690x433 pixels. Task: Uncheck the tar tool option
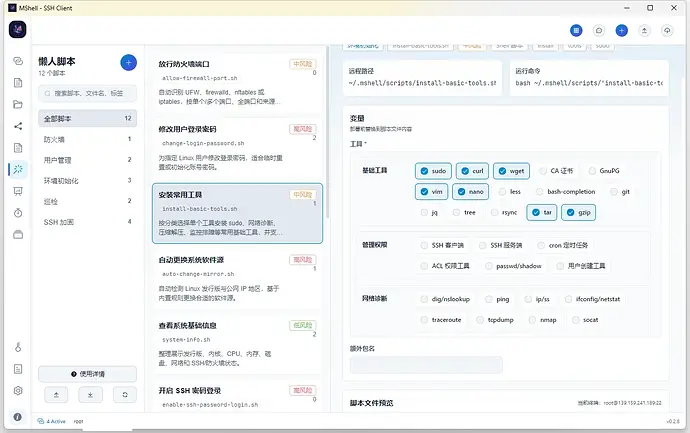coord(542,213)
